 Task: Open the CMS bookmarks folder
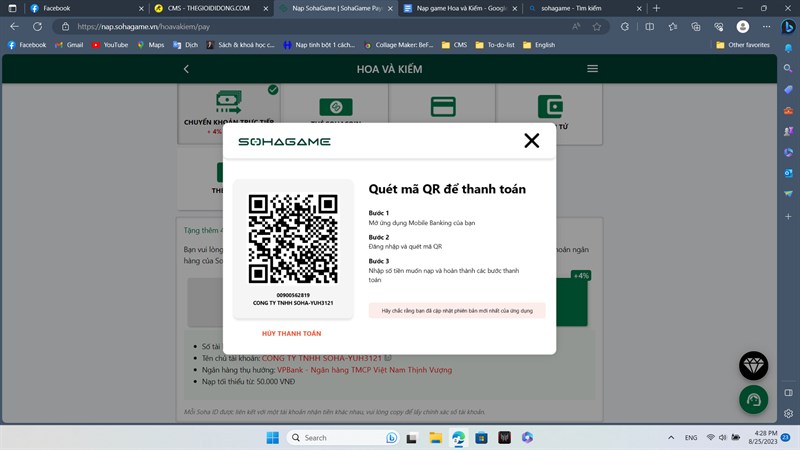click(454, 45)
